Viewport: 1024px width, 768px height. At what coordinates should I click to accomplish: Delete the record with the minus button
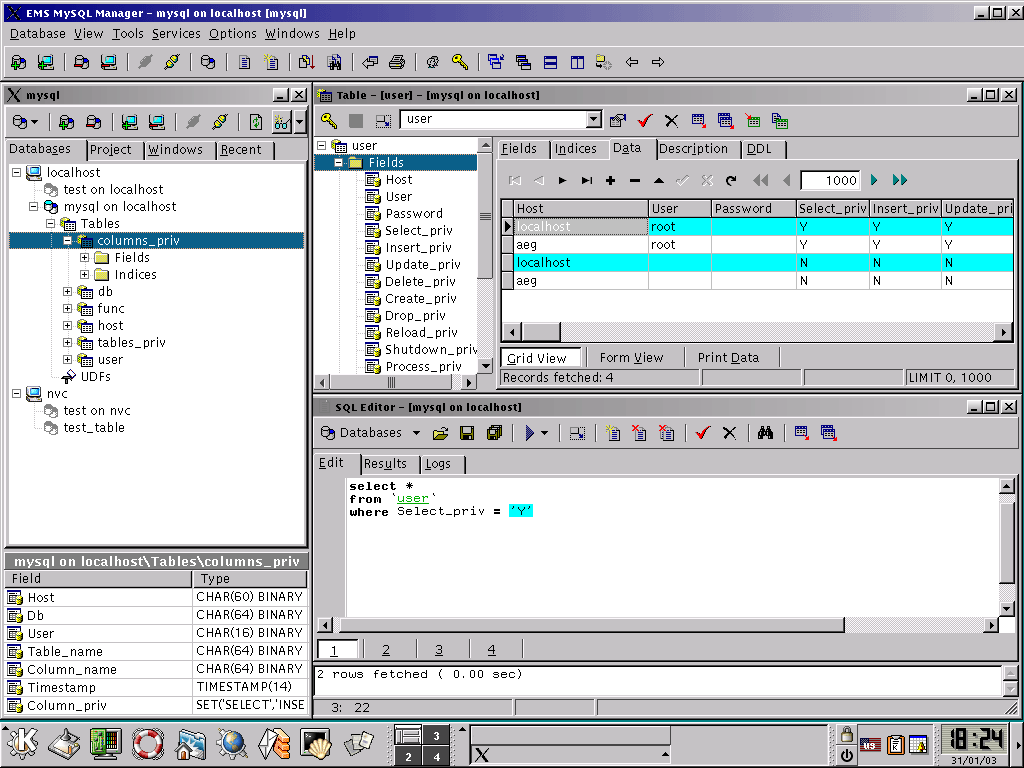(x=635, y=181)
